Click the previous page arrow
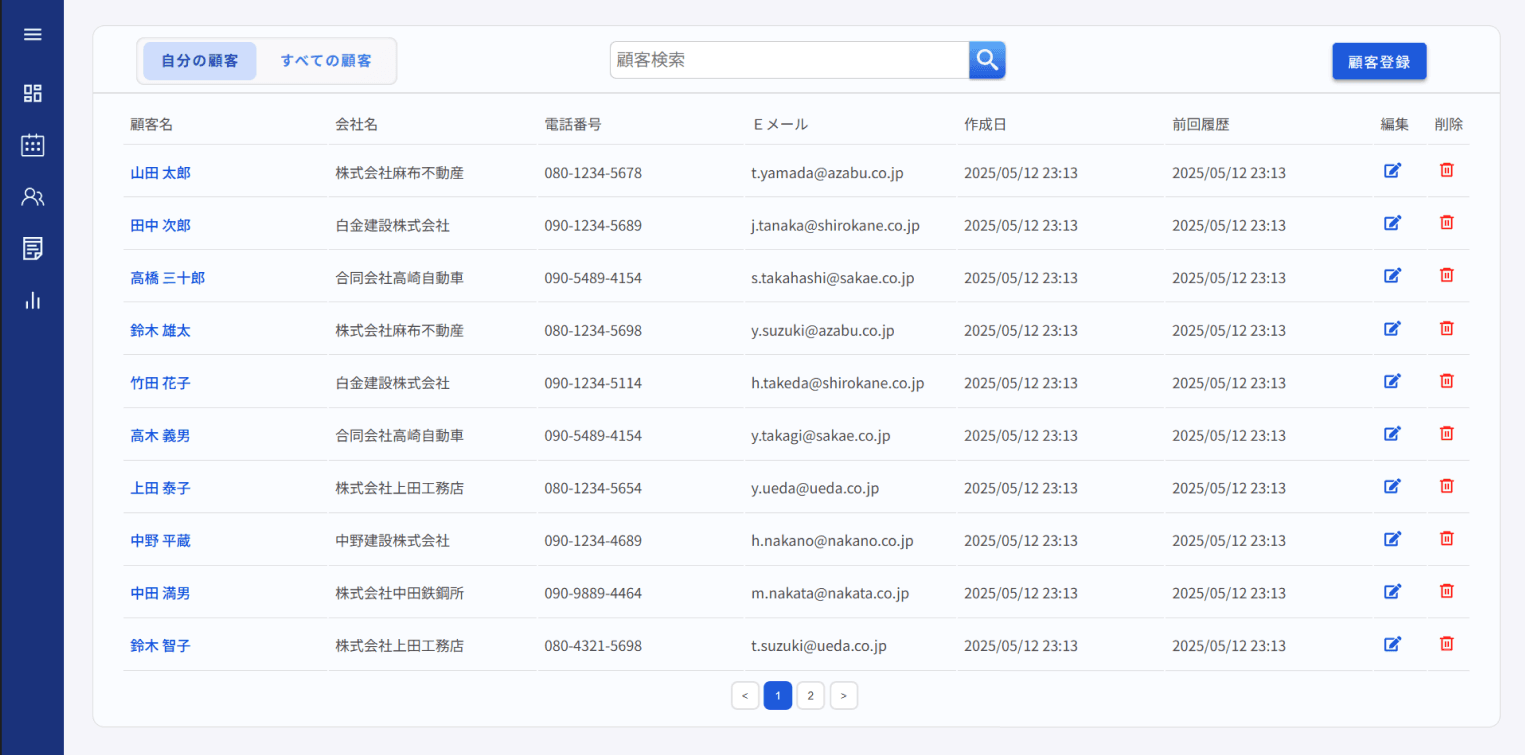 tap(745, 696)
